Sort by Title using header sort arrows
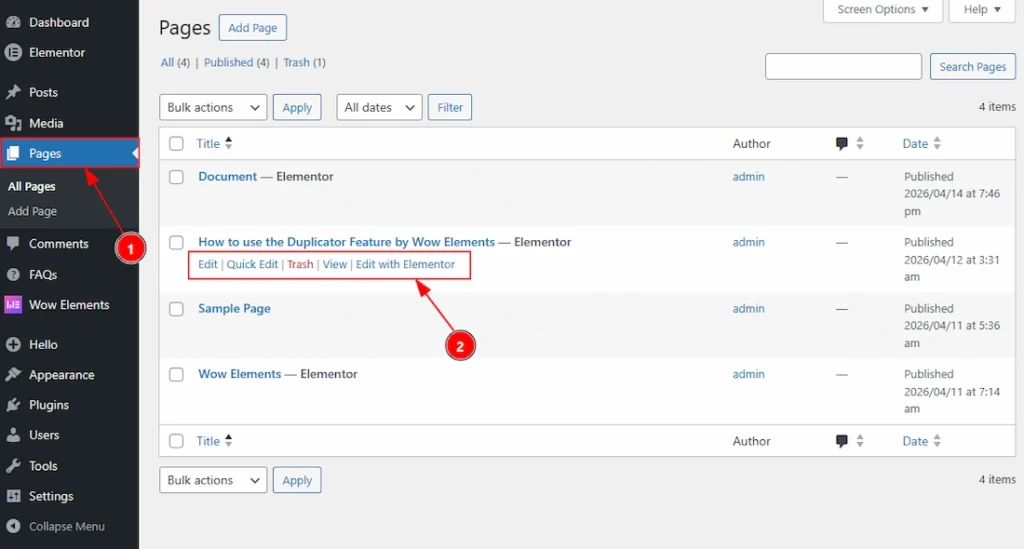 [x=229, y=143]
